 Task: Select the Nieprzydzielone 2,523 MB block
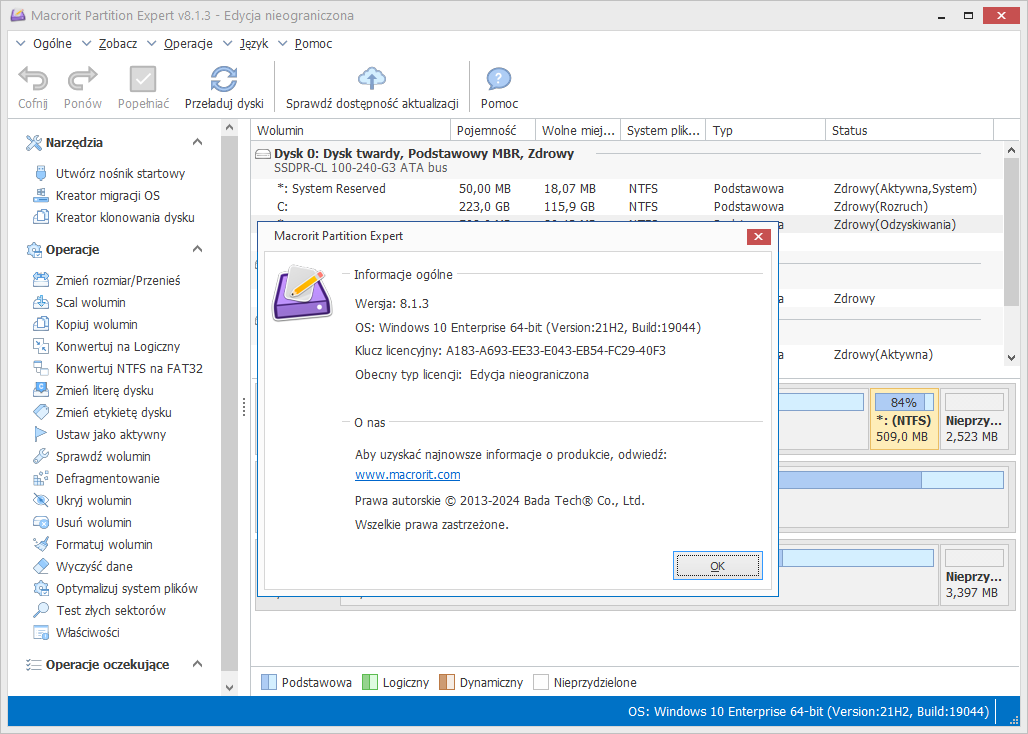[x=974, y=418]
